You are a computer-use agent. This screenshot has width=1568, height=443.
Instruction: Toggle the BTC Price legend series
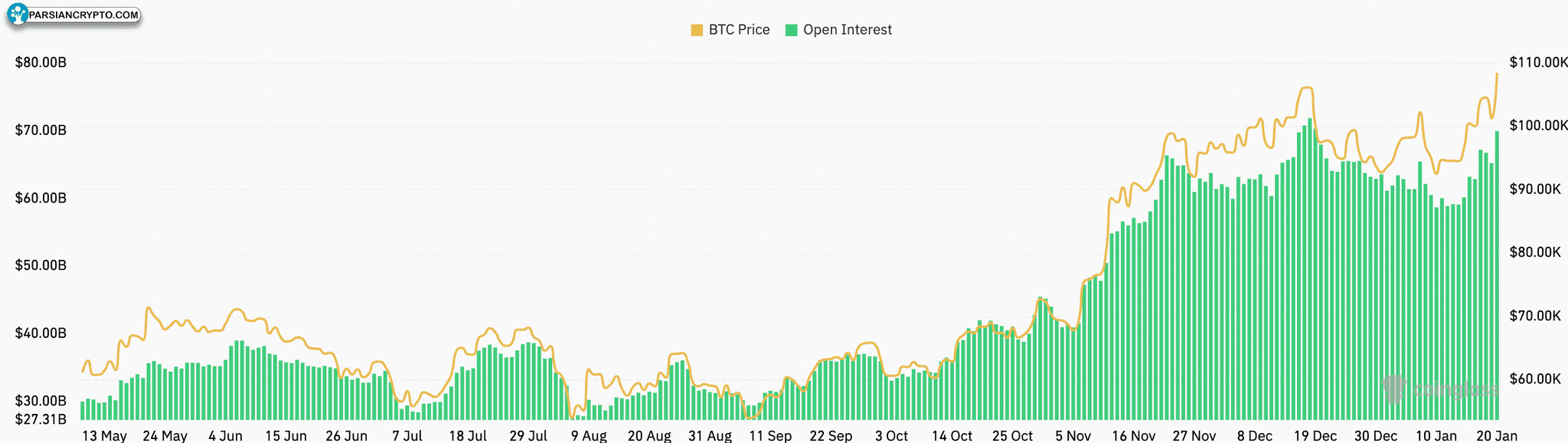click(x=730, y=30)
